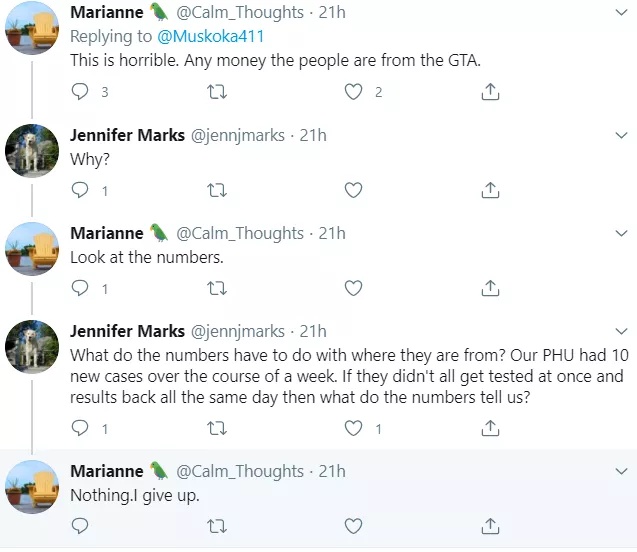
Task: Click Marianne's chair avatar on first tweet
Action: coord(29,30)
